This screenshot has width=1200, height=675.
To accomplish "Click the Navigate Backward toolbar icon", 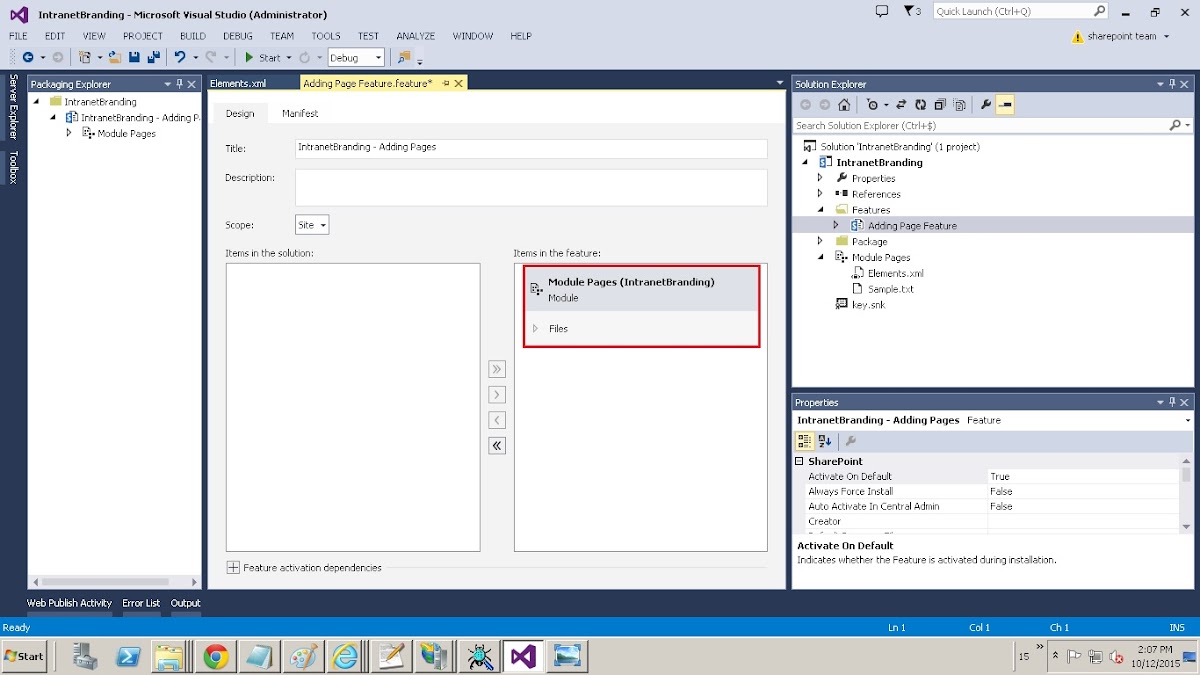I will tap(27, 58).
